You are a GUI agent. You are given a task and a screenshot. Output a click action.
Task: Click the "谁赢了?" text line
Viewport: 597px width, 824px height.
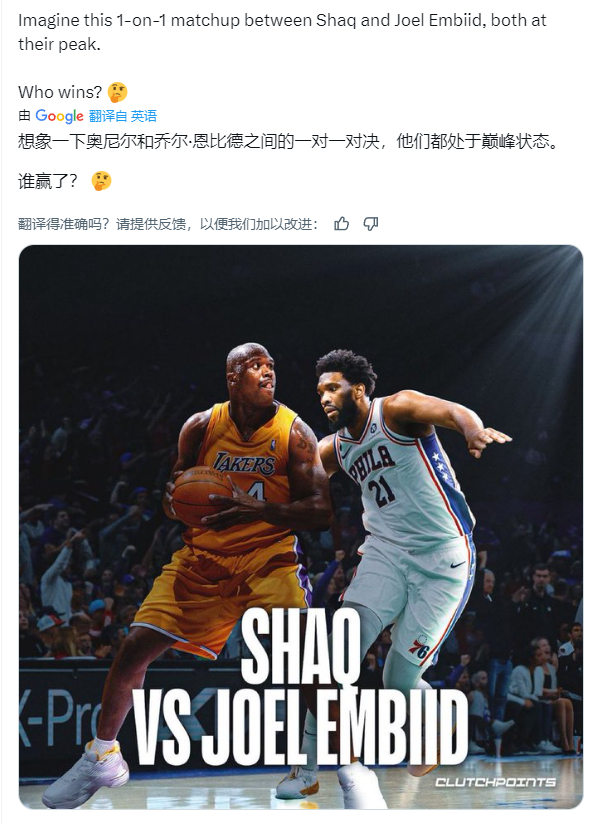click(48, 181)
